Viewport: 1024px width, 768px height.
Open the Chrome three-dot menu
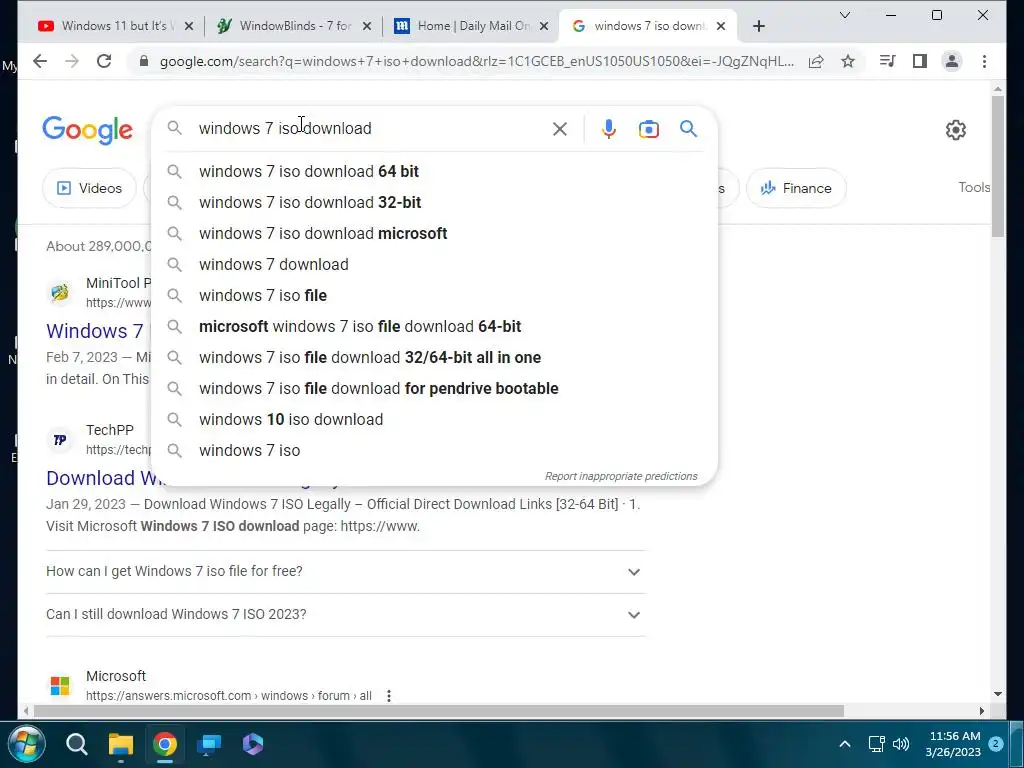pyautogui.click(x=984, y=61)
